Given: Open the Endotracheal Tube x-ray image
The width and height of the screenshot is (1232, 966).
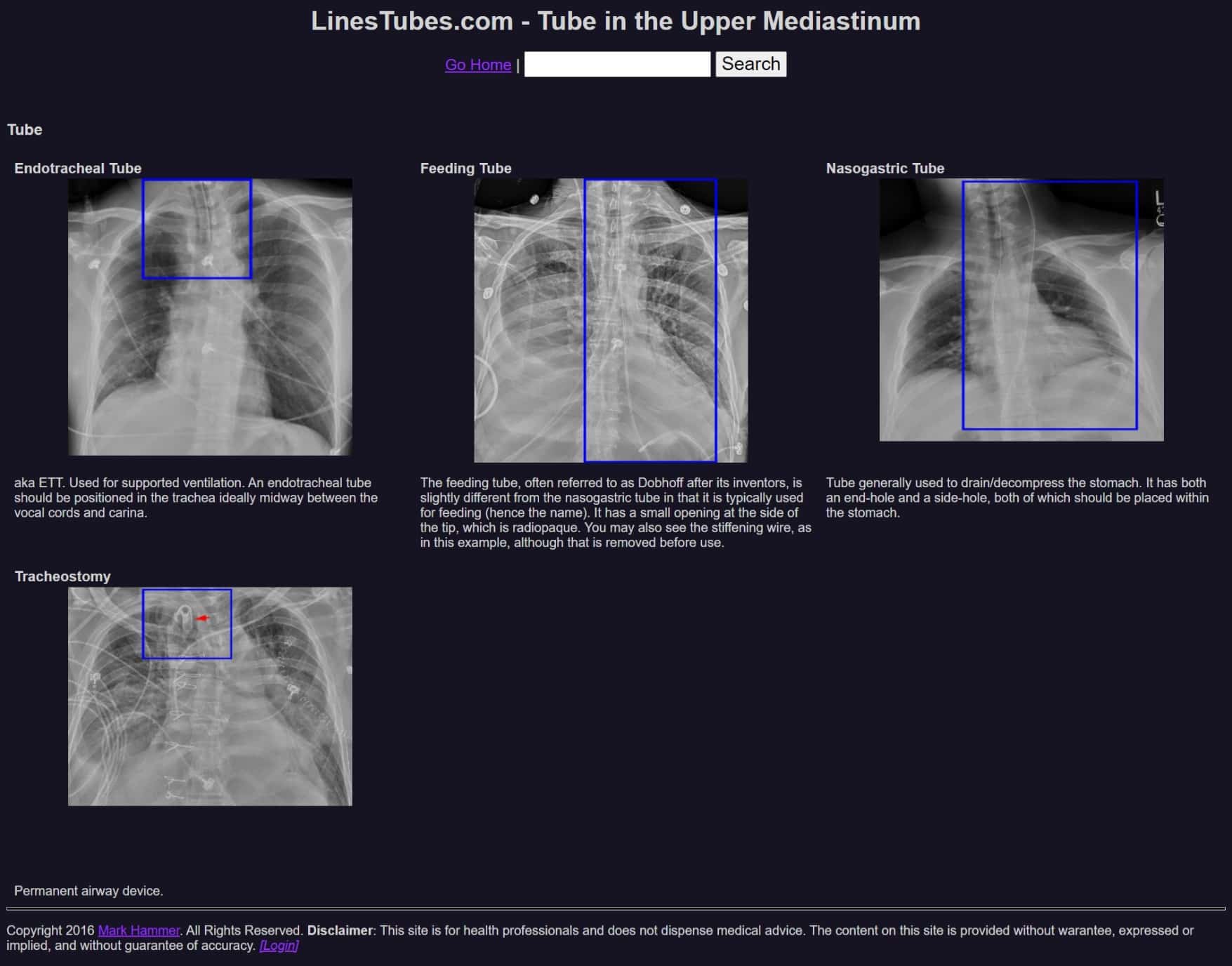Looking at the screenshot, I should pos(210,317).
